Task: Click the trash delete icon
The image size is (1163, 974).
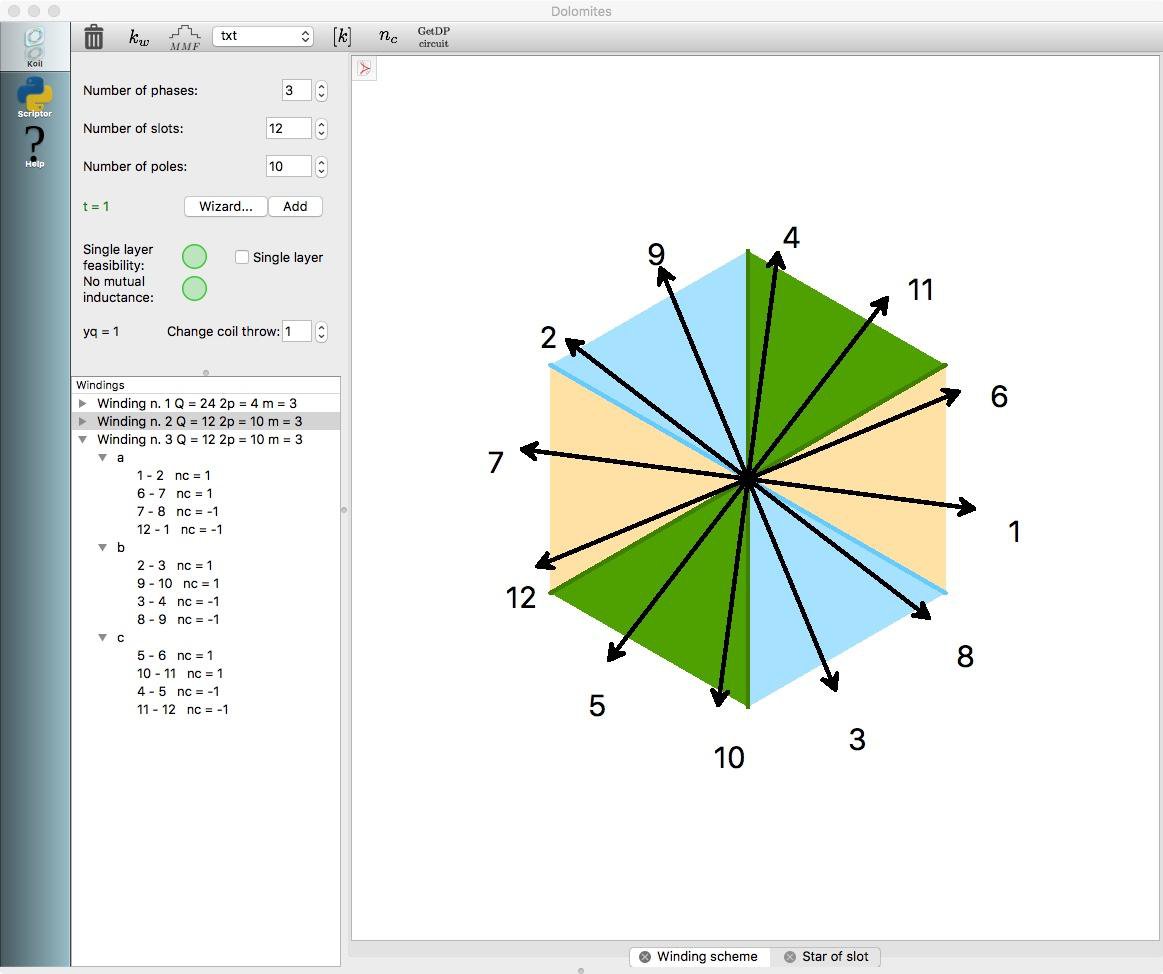Action: tap(93, 36)
